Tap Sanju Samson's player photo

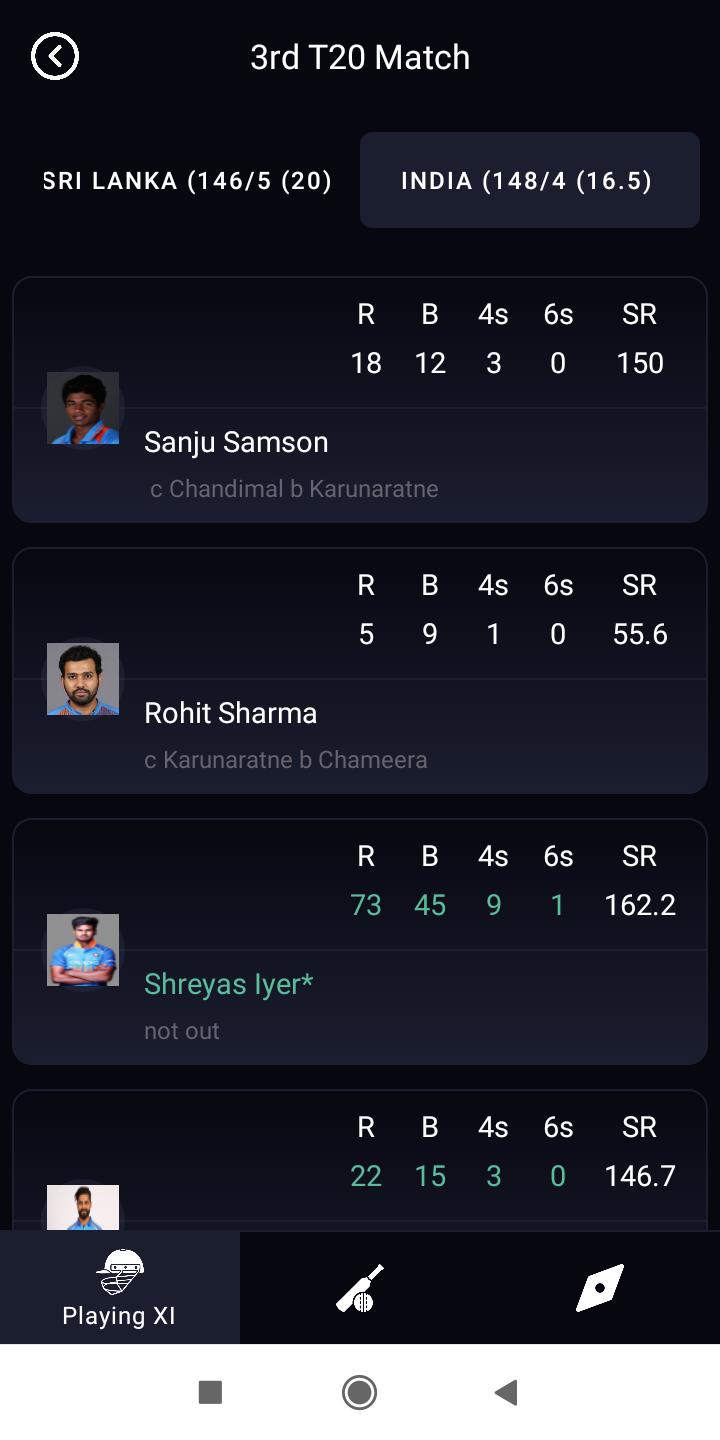click(83, 408)
